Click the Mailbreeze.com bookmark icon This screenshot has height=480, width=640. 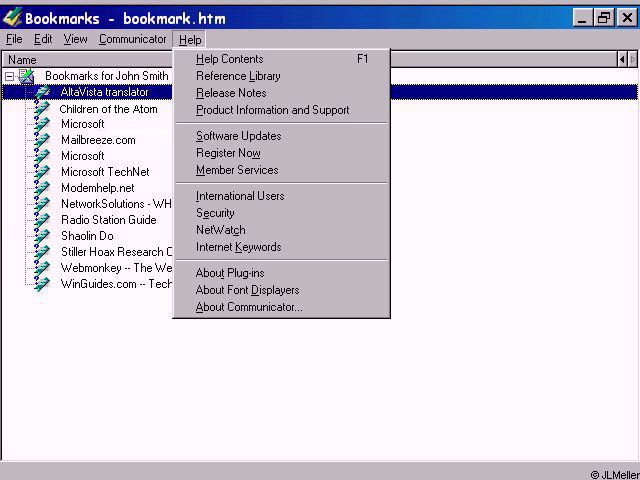42,140
